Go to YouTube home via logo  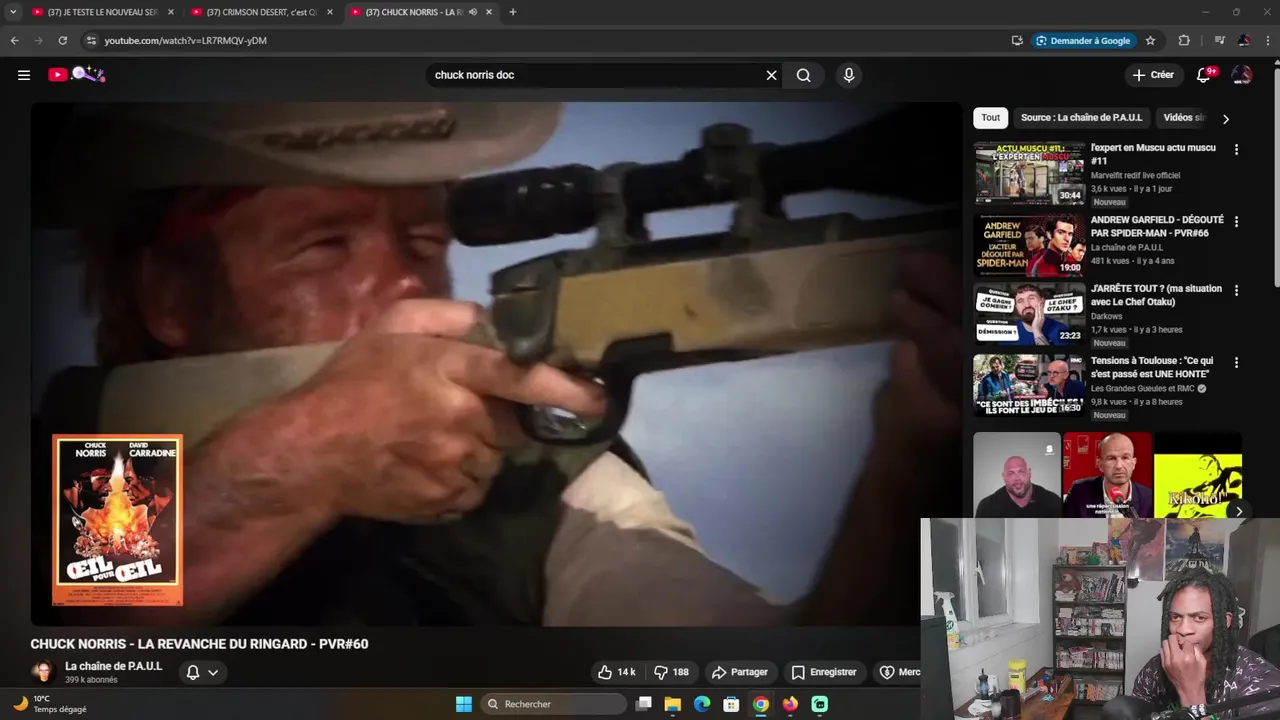(77, 74)
